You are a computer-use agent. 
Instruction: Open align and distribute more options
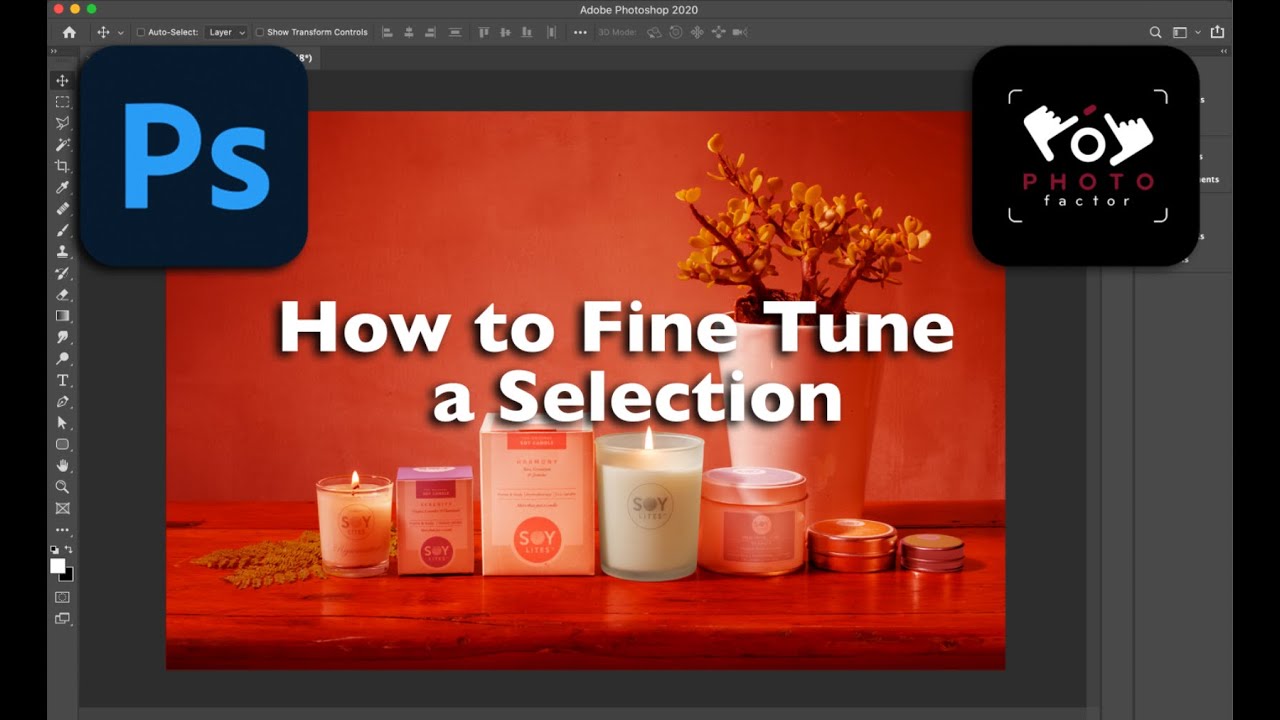tap(580, 32)
